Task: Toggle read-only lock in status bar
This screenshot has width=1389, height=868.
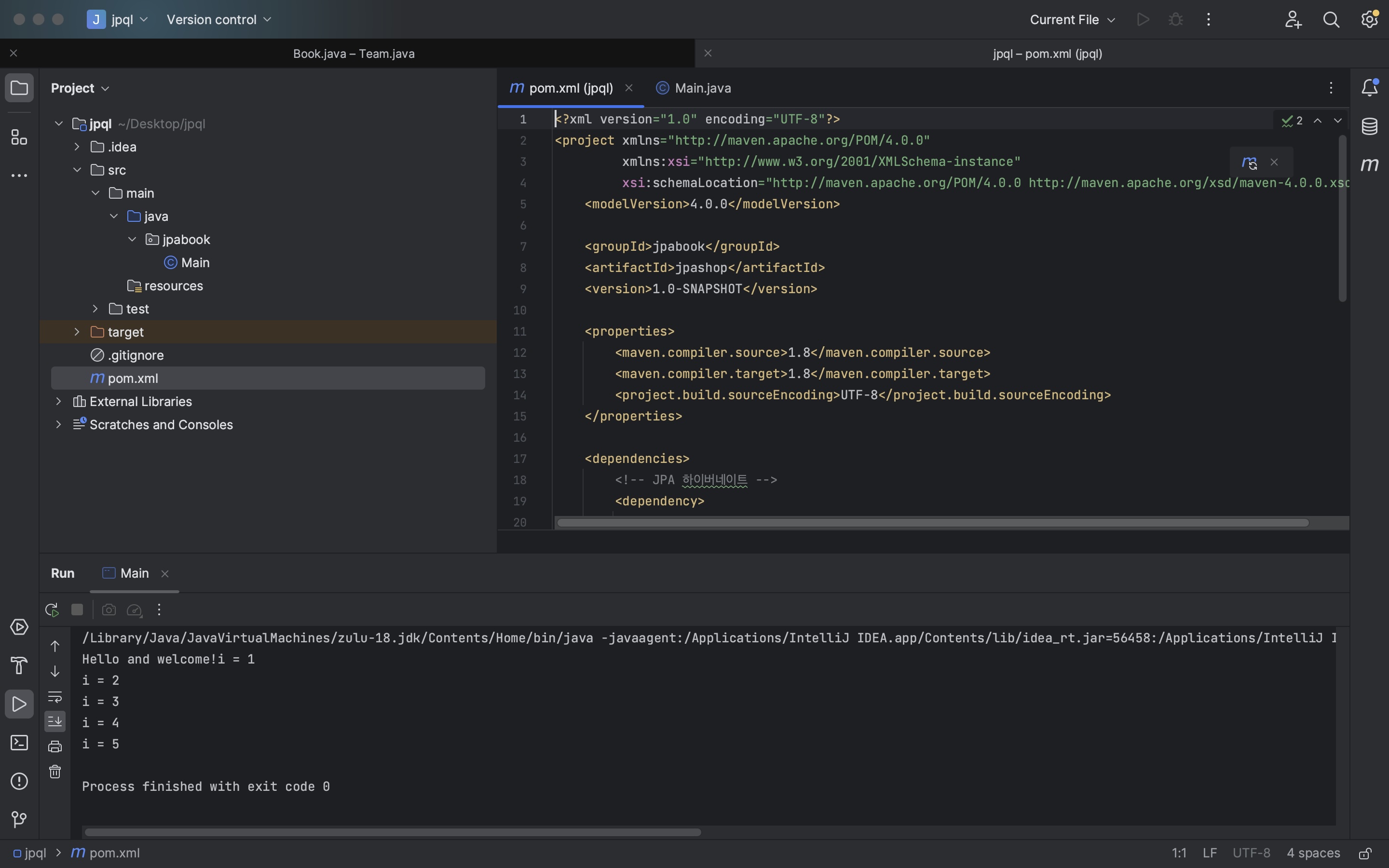Action: 1365,854
